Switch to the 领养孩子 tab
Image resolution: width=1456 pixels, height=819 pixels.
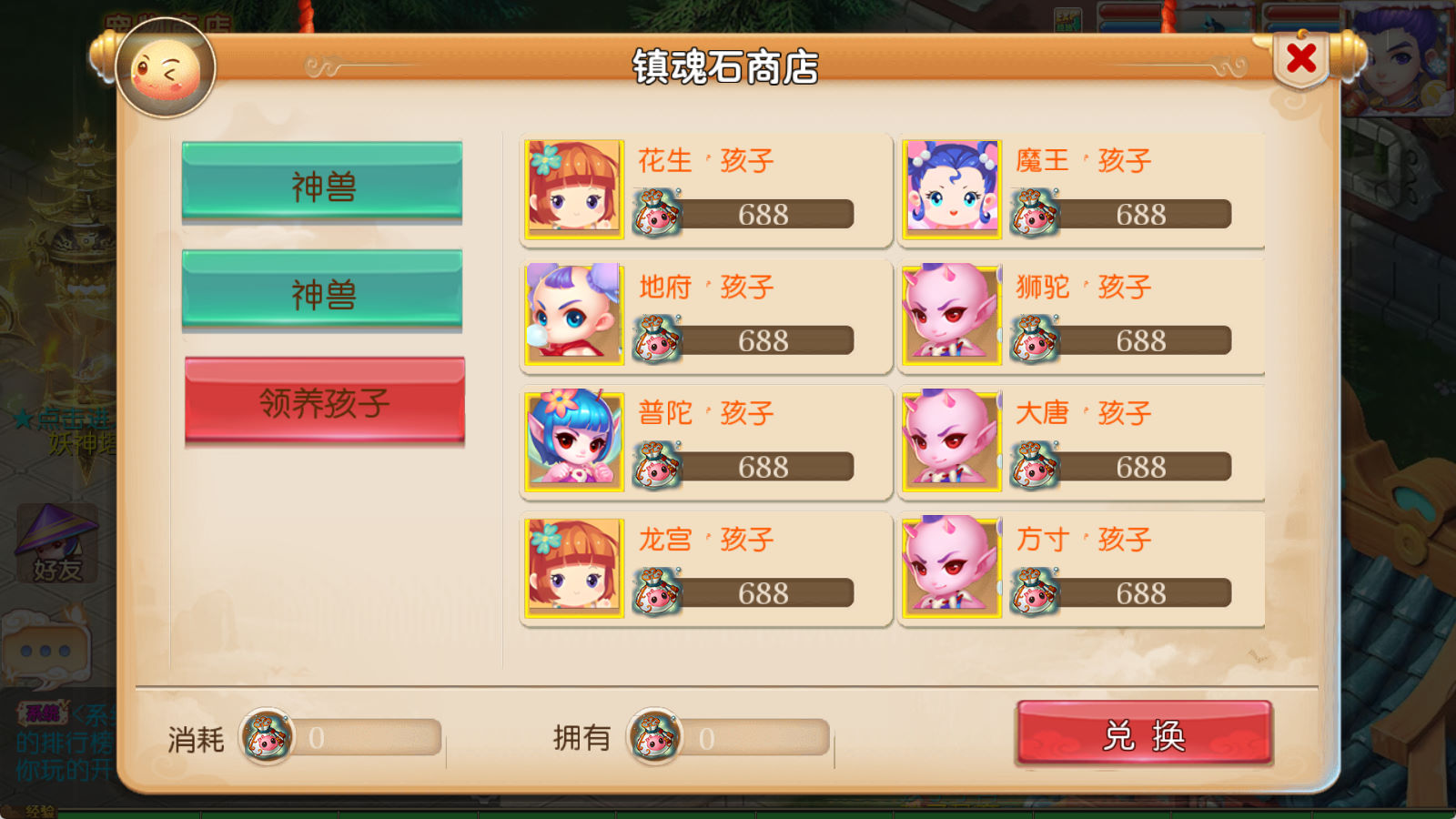point(325,400)
